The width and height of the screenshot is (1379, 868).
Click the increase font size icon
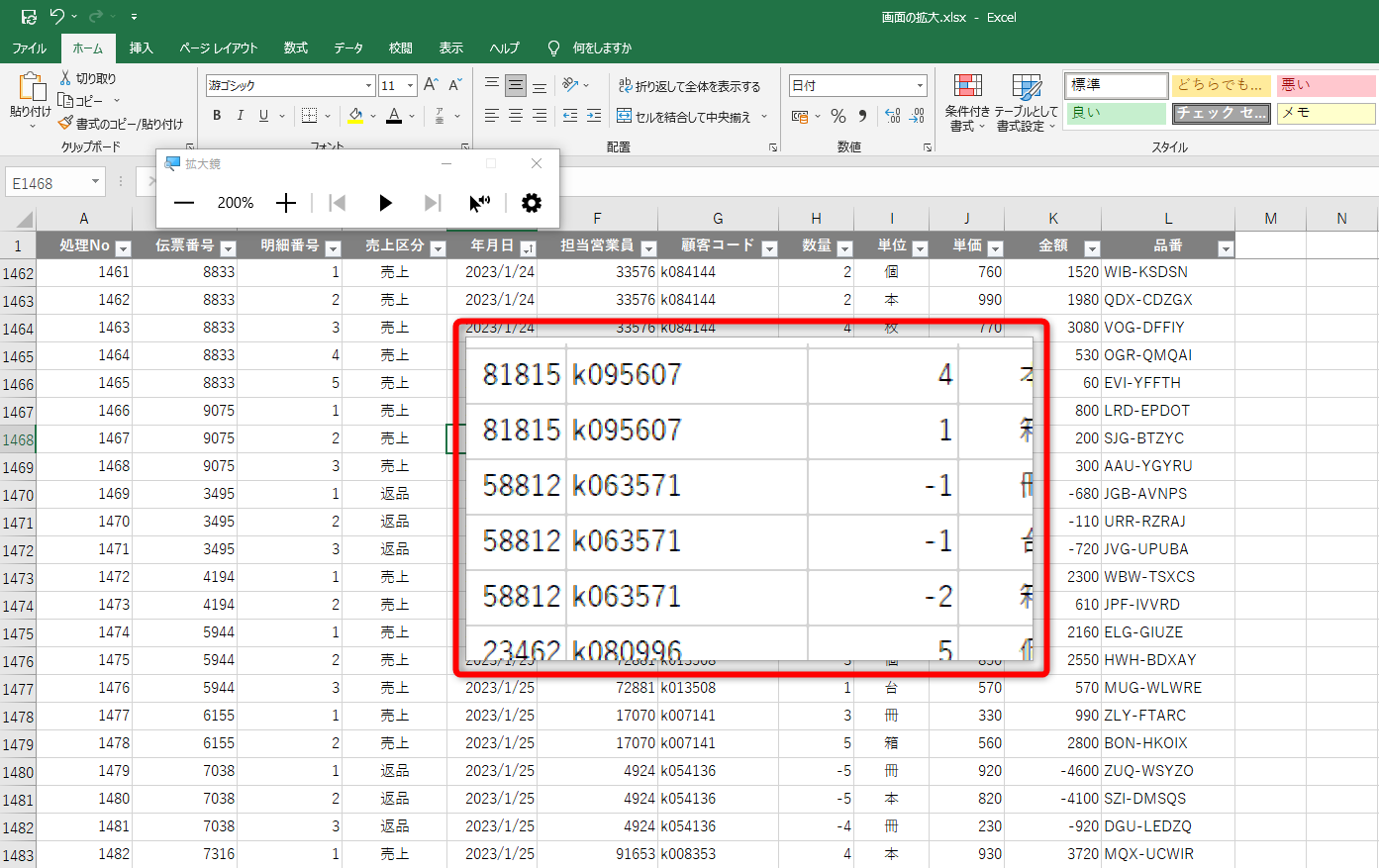pyautogui.click(x=431, y=85)
